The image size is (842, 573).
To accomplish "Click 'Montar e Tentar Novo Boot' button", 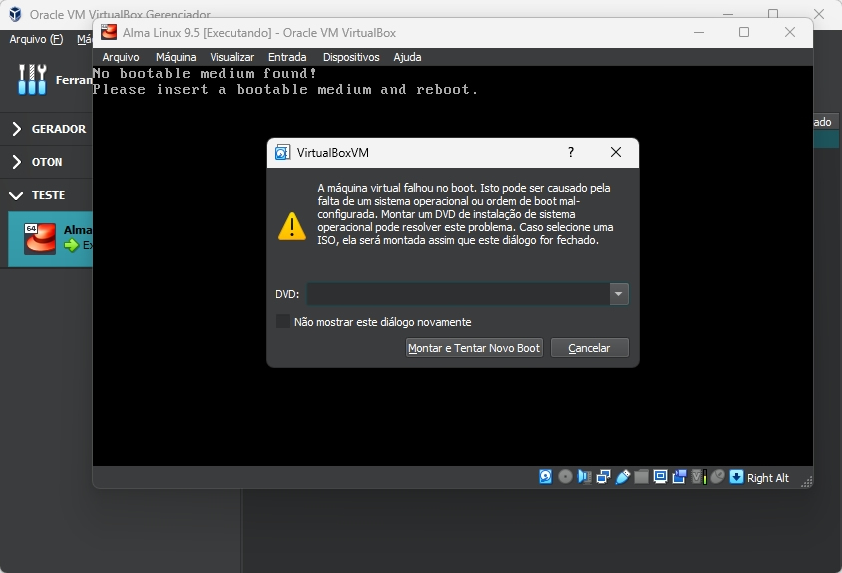I will [x=474, y=348].
